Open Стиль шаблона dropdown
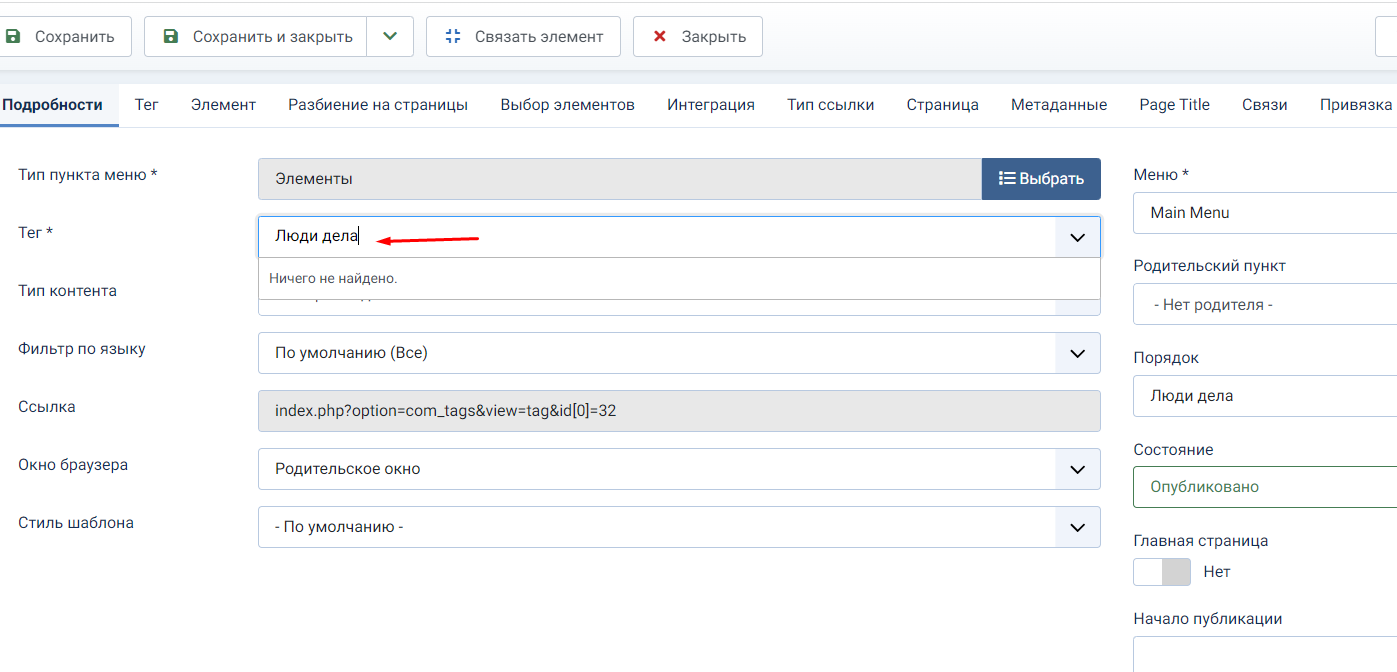Image resolution: width=1397 pixels, height=672 pixels. pyautogui.click(x=679, y=527)
